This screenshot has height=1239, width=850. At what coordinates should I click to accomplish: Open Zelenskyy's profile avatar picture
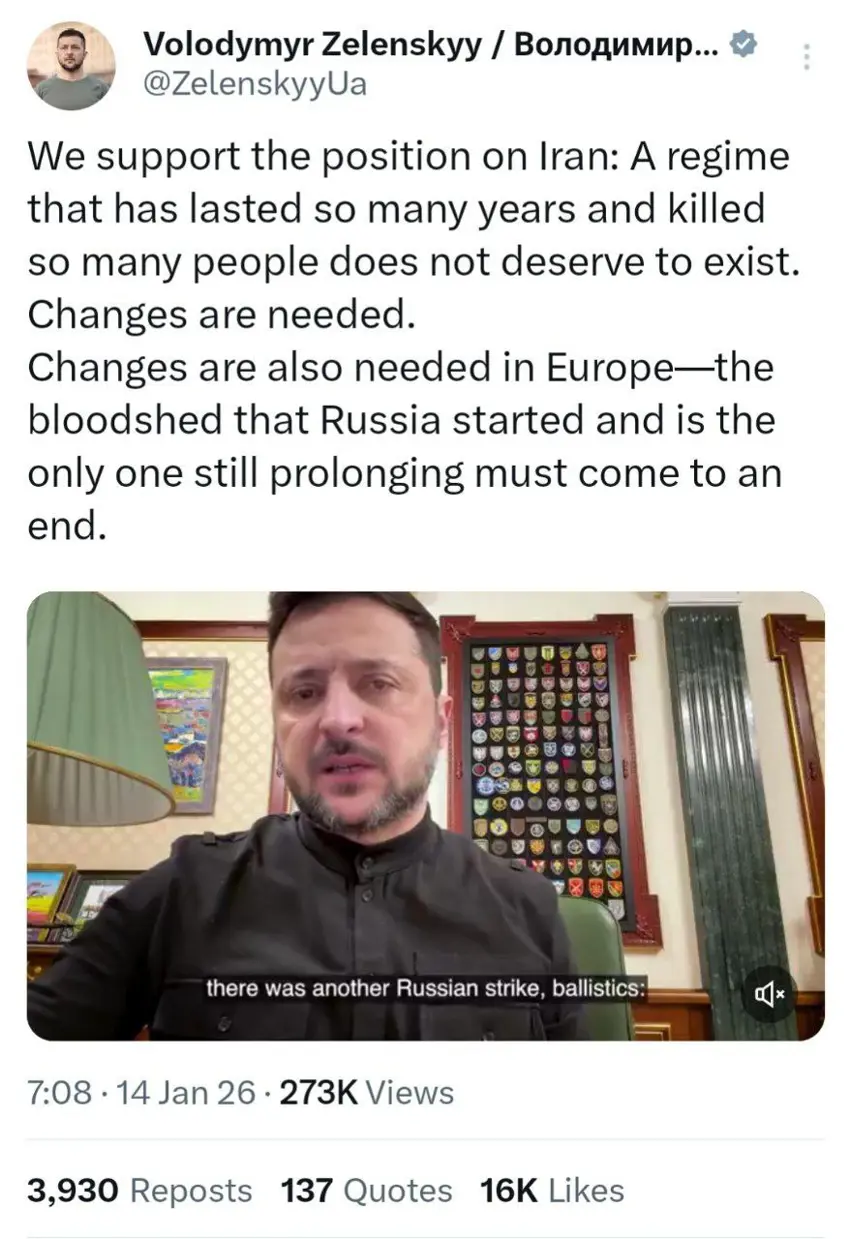point(70,64)
